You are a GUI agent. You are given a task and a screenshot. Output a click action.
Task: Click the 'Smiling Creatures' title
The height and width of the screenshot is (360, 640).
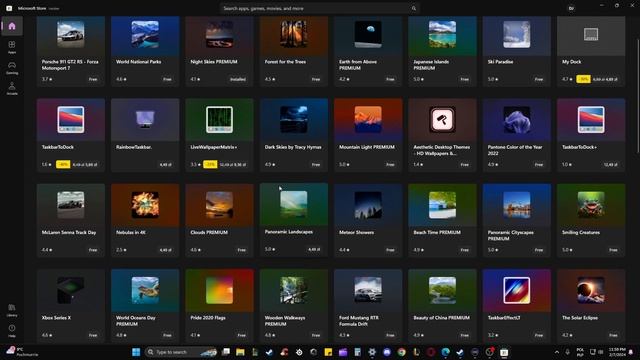point(581,233)
